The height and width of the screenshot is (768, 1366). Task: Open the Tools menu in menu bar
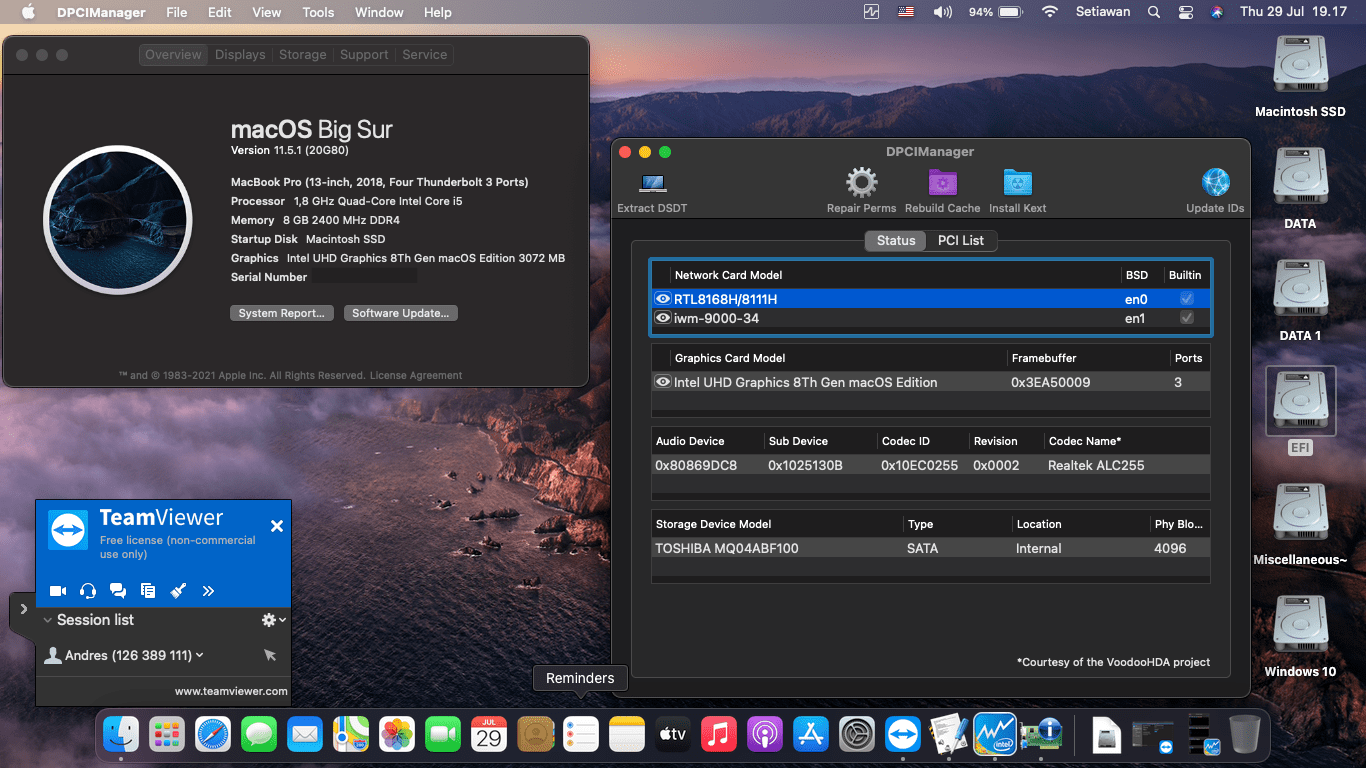pos(318,12)
